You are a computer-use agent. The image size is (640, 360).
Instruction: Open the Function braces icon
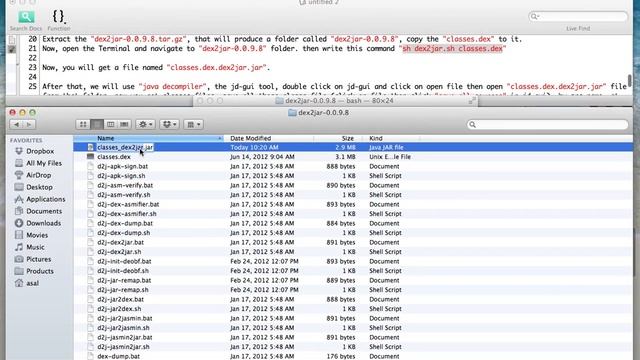(58, 17)
